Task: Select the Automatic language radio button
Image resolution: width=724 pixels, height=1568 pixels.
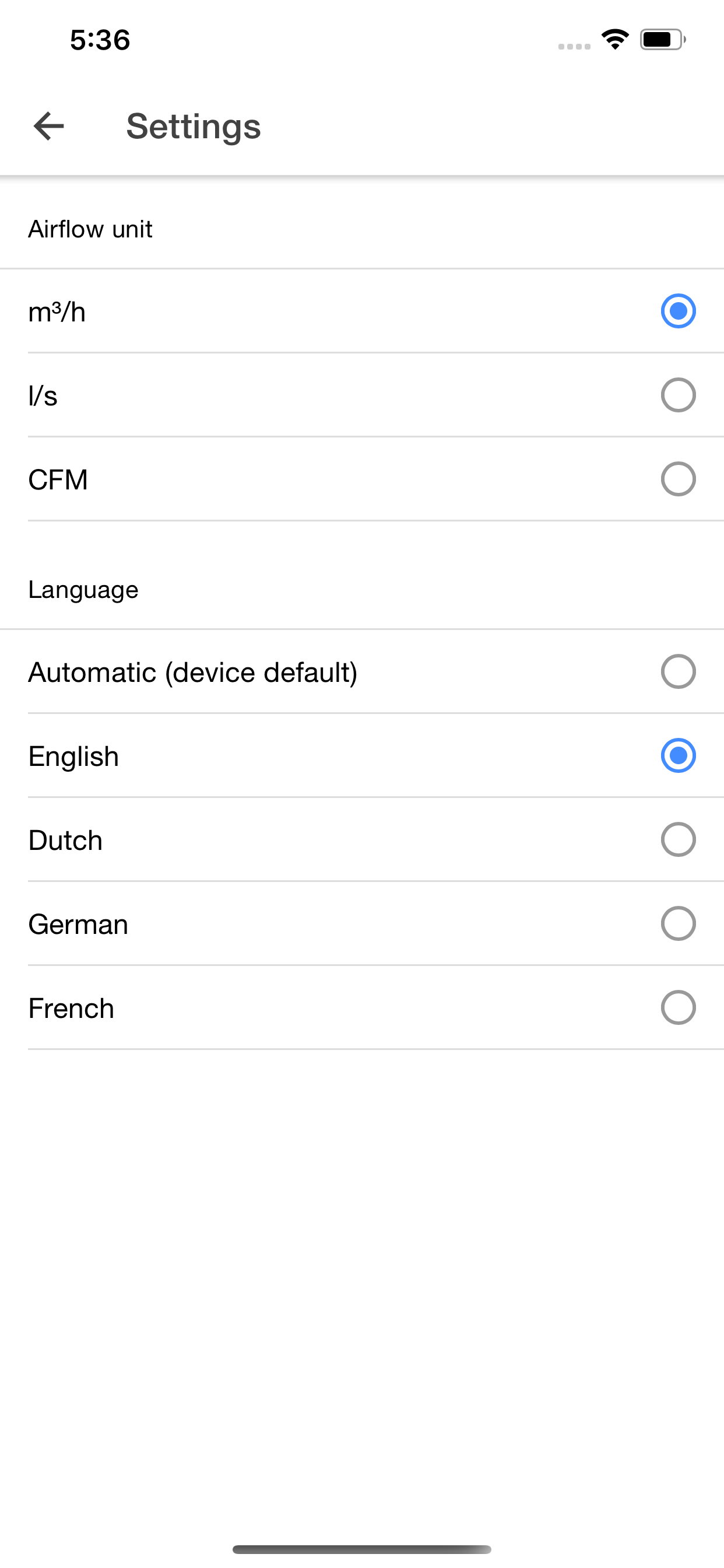Action: [x=678, y=671]
